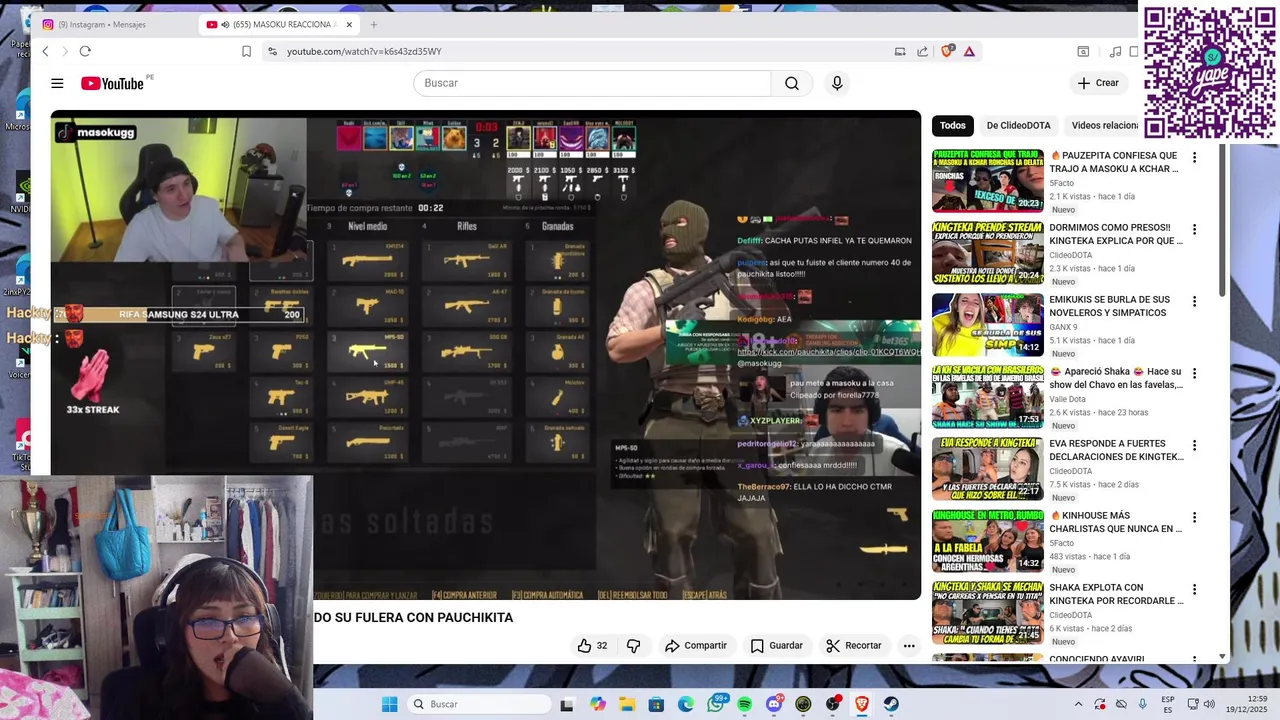1280x720 pixels.
Task: Switch the ESP ES keyboard language indicator
Action: pyautogui.click(x=1168, y=704)
